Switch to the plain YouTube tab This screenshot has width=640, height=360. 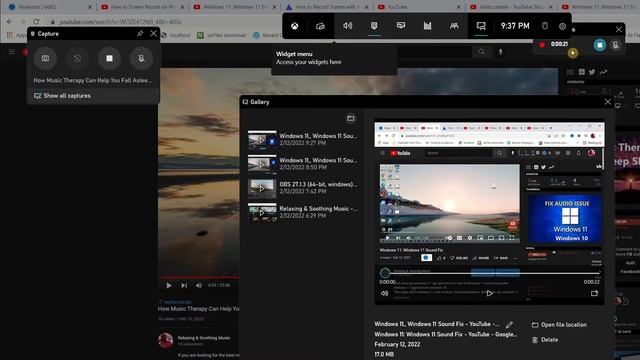click(x=420, y=7)
